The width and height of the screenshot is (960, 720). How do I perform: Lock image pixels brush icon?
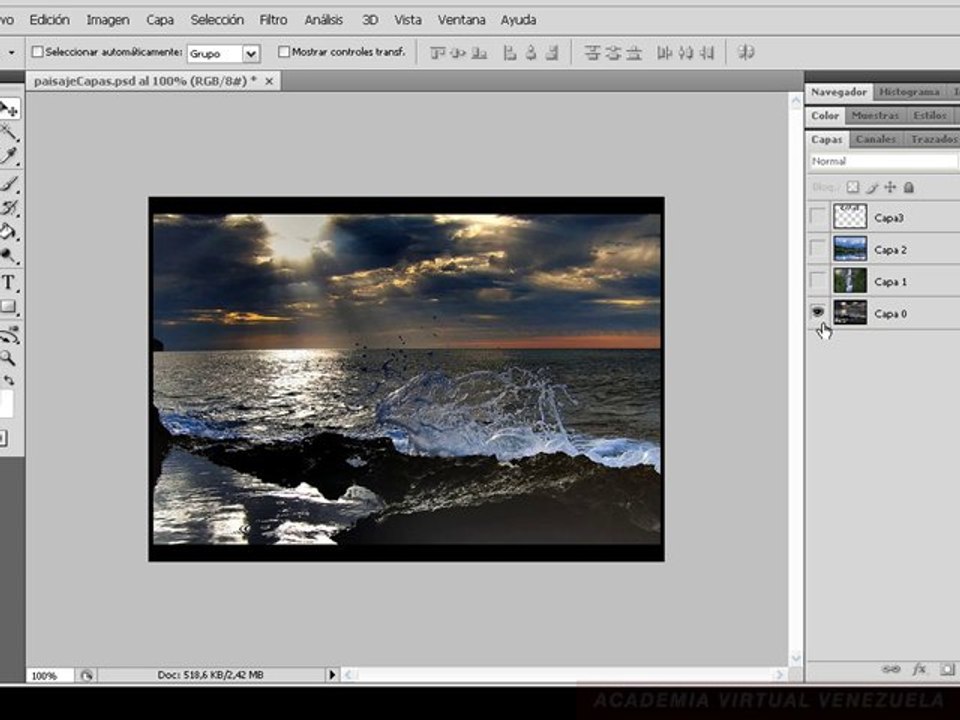pos(872,187)
